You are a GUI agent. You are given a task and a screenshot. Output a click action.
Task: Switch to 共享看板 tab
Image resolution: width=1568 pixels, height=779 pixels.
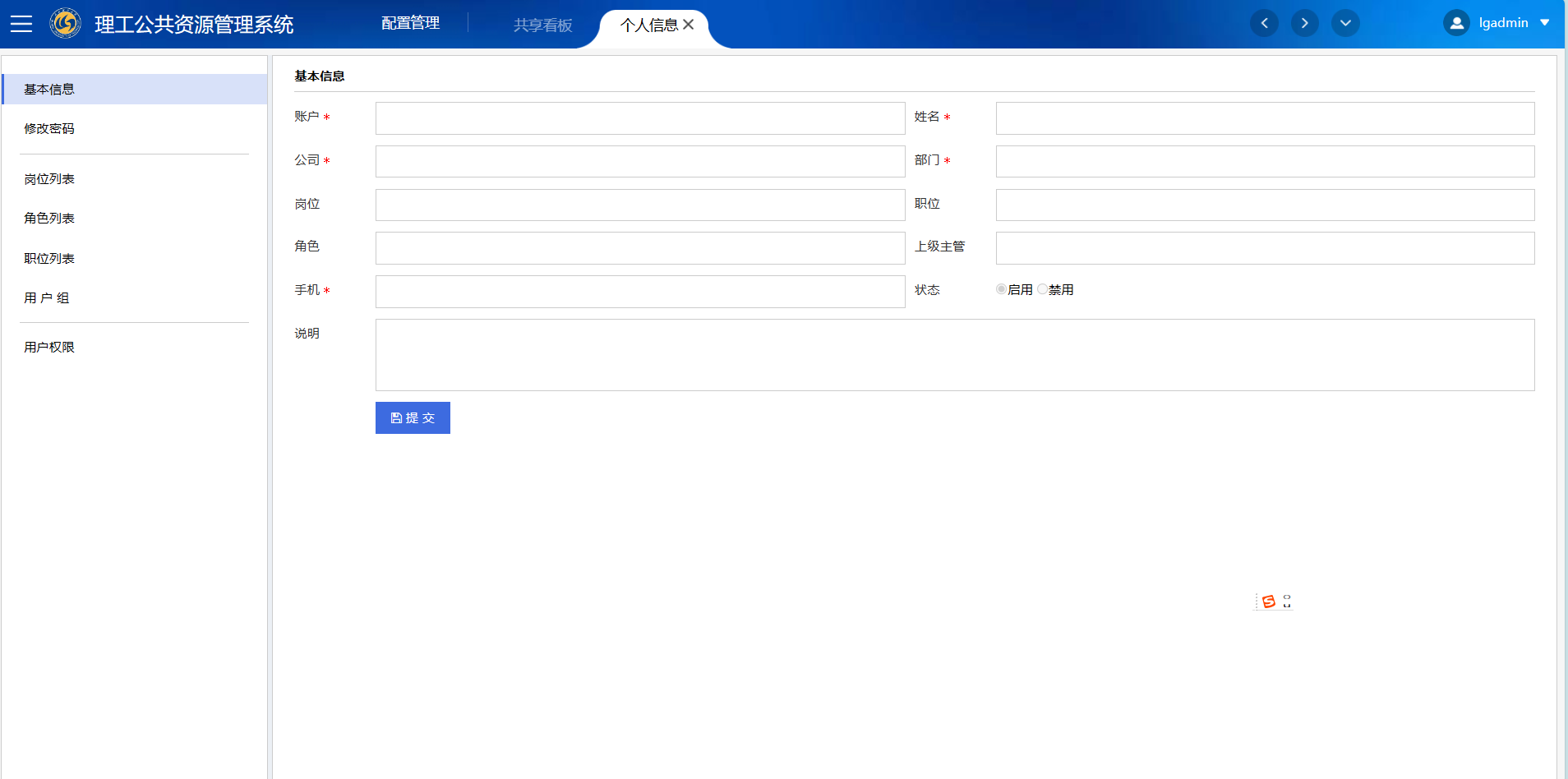542,25
